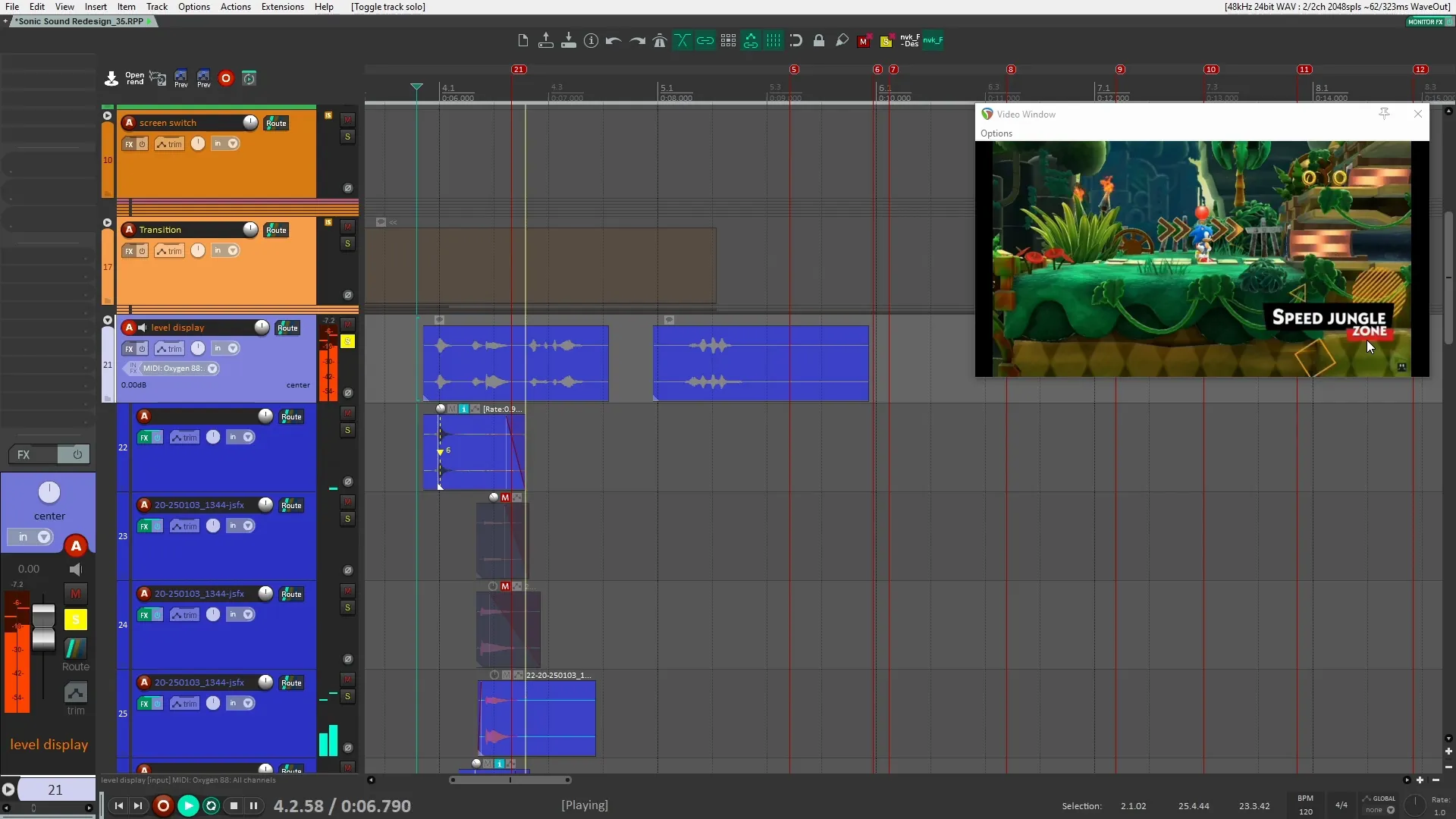Click the yellow unsolo-all S icon
The image size is (1456, 819).
pyautogui.click(x=886, y=42)
